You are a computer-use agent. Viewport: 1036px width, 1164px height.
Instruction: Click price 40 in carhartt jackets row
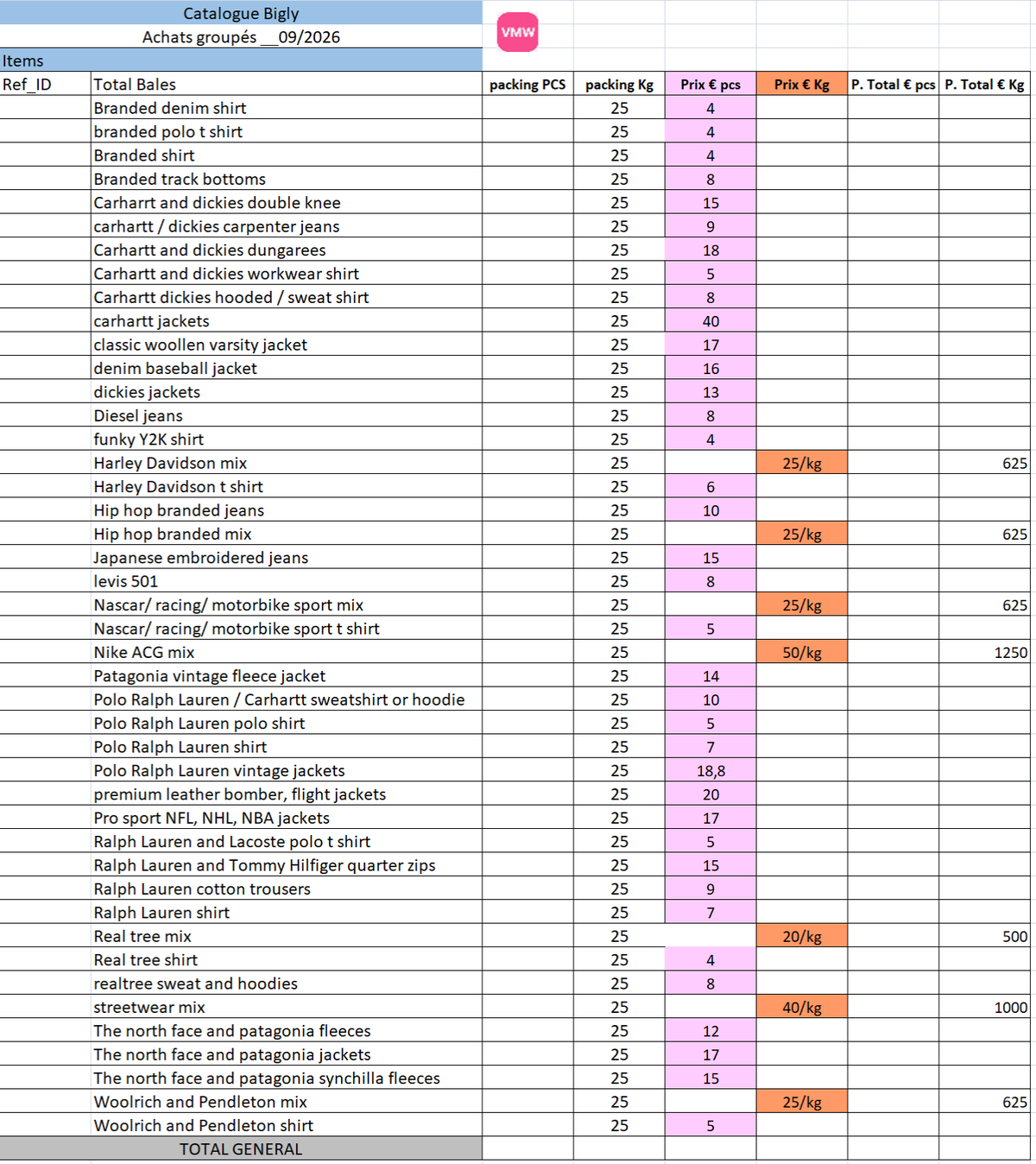711,320
